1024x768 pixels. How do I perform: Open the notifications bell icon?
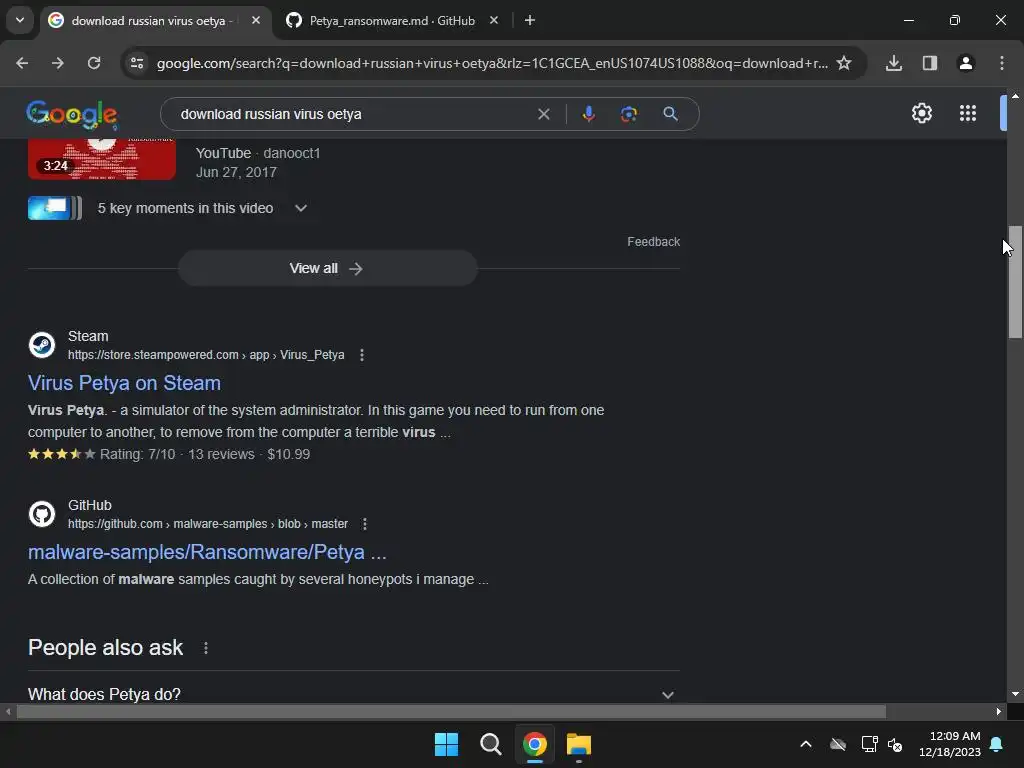[x=997, y=744]
